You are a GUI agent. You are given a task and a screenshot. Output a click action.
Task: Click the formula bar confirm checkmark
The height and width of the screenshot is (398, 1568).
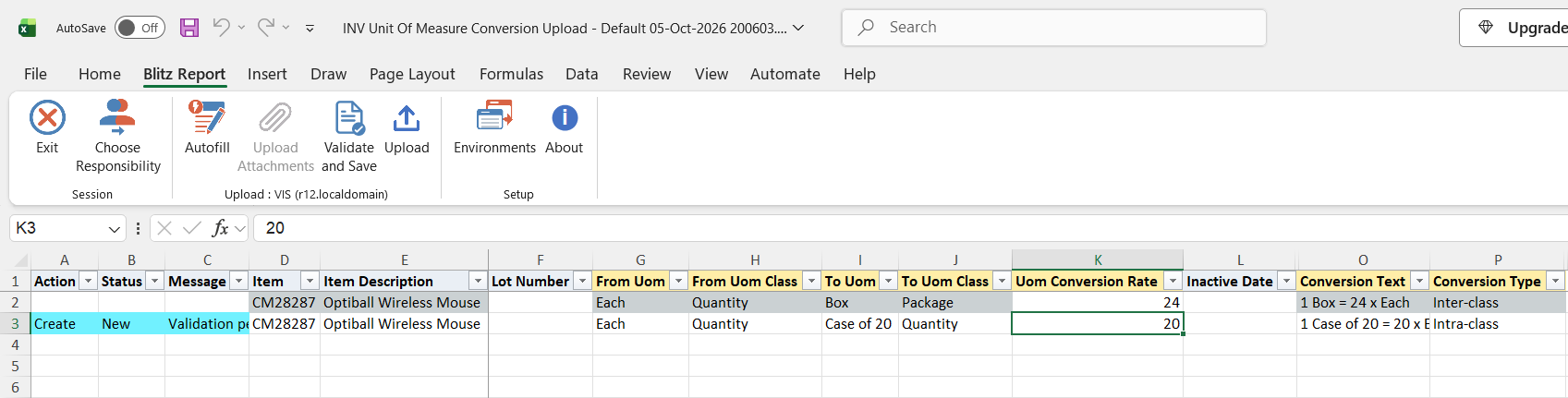coord(192,228)
